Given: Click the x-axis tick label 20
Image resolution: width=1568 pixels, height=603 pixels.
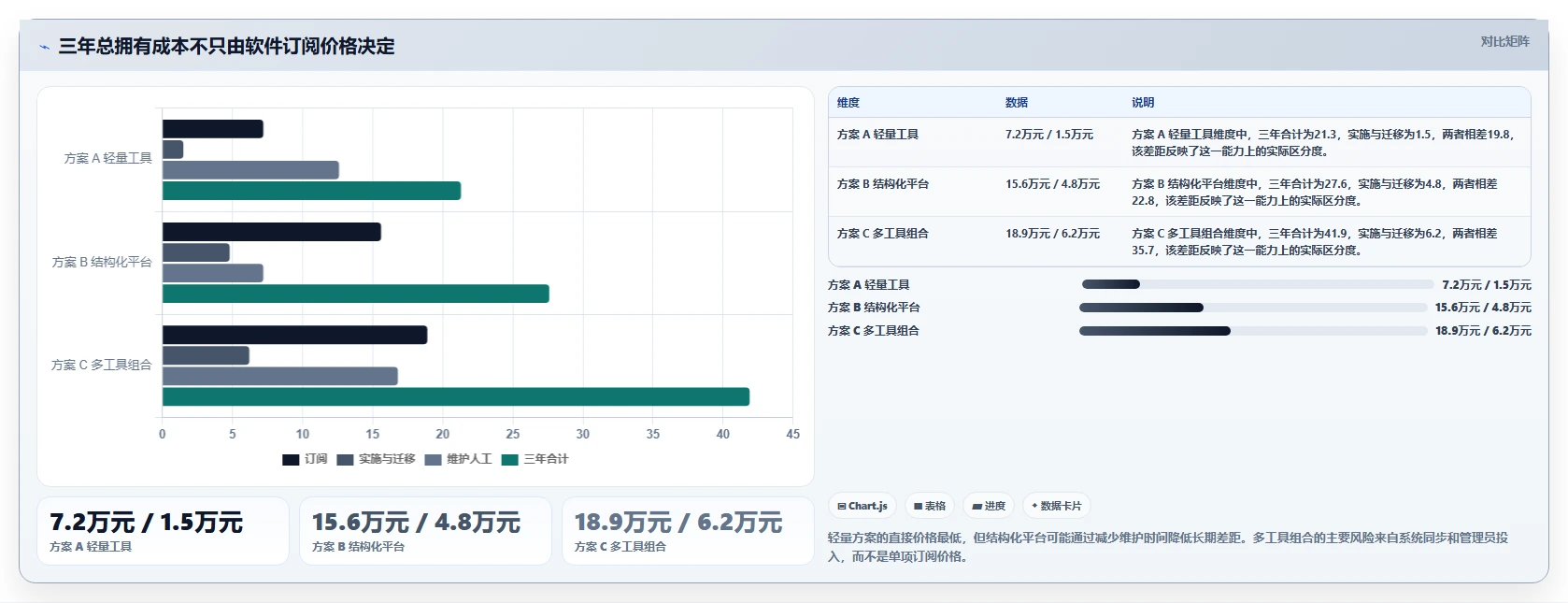Looking at the screenshot, I should [x=443, y=435].
